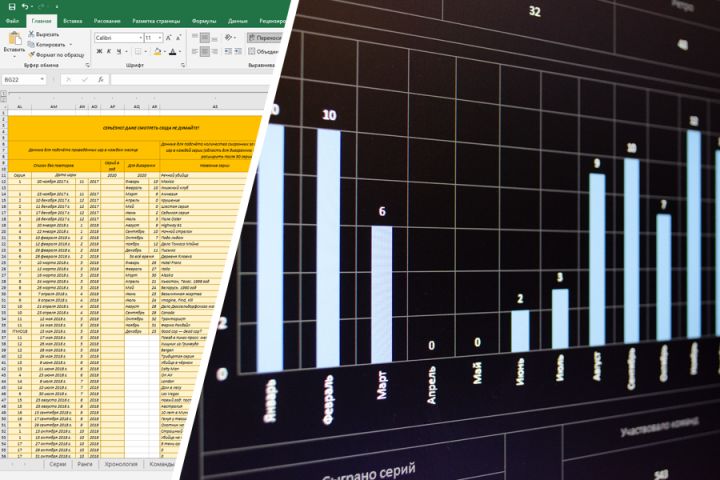Open the Команды sheet tab
The height and width of the screenshot is (480, 720).
(x=162, y=464)
